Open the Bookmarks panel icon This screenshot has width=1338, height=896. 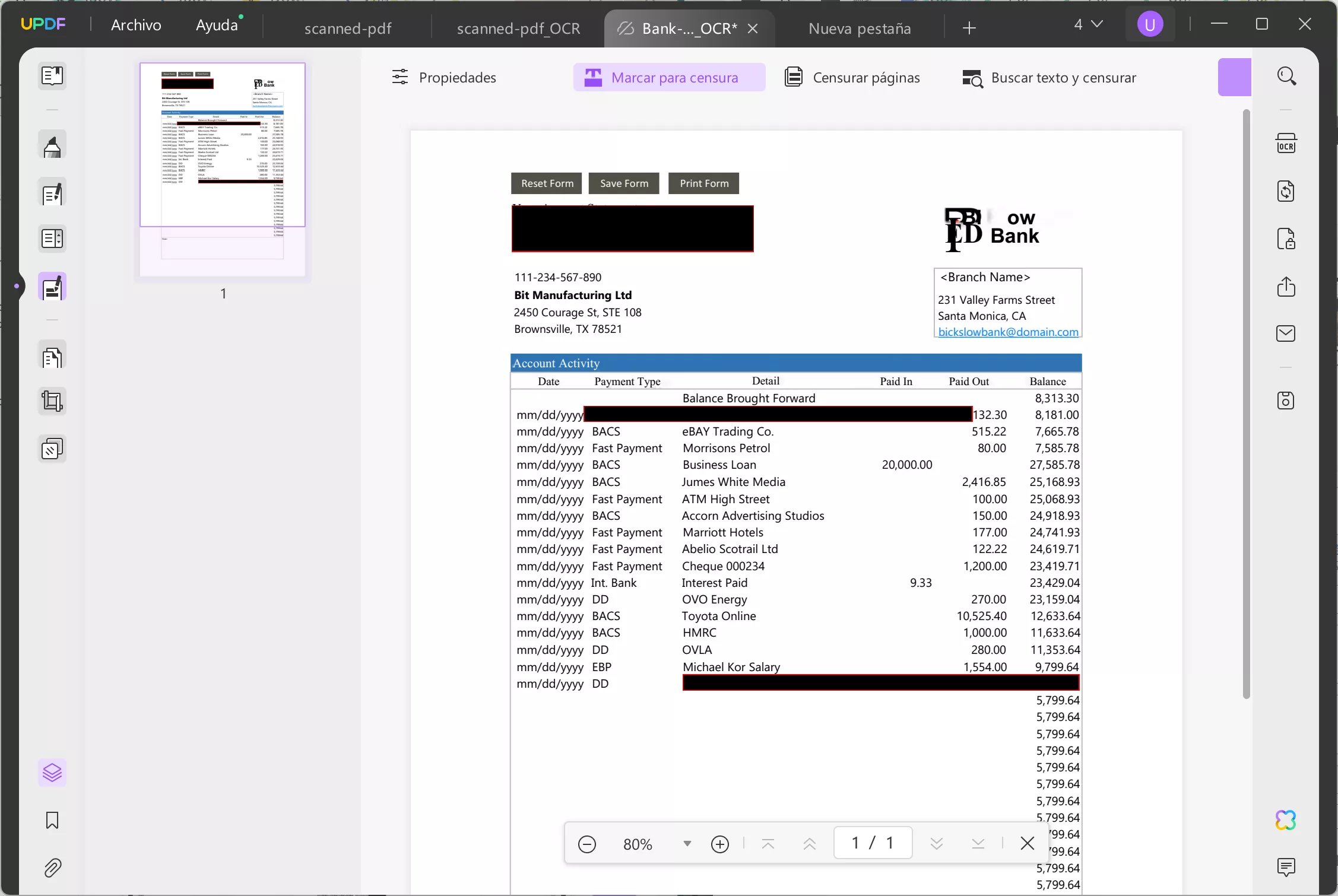coord(52,821)
